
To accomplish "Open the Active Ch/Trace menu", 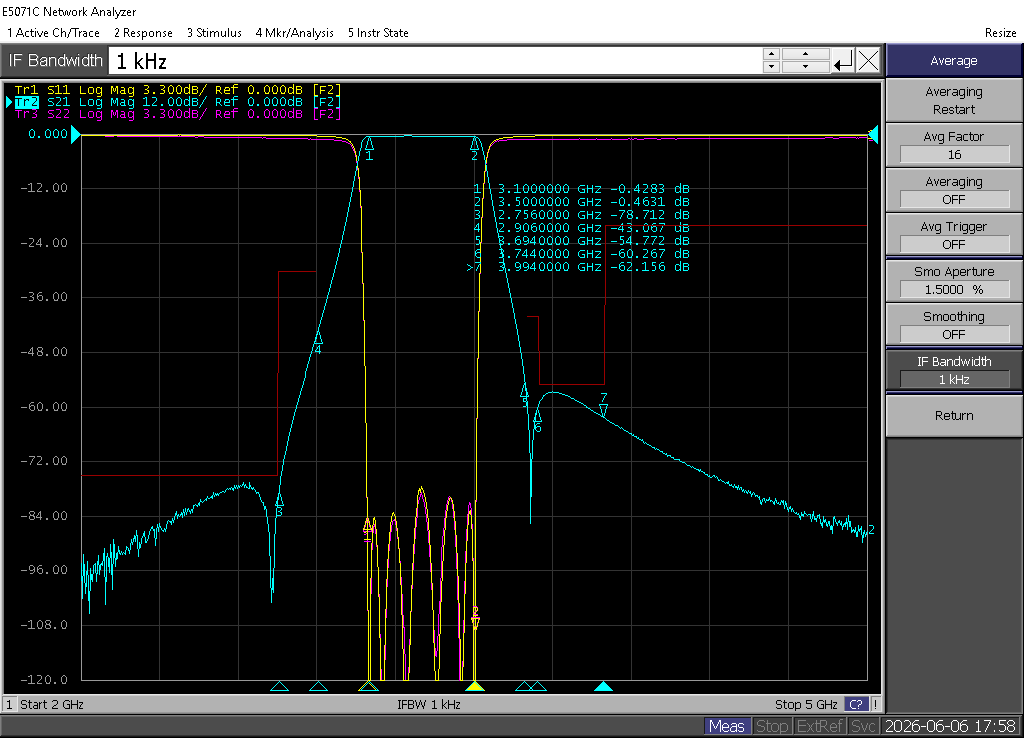I will 54,33.
